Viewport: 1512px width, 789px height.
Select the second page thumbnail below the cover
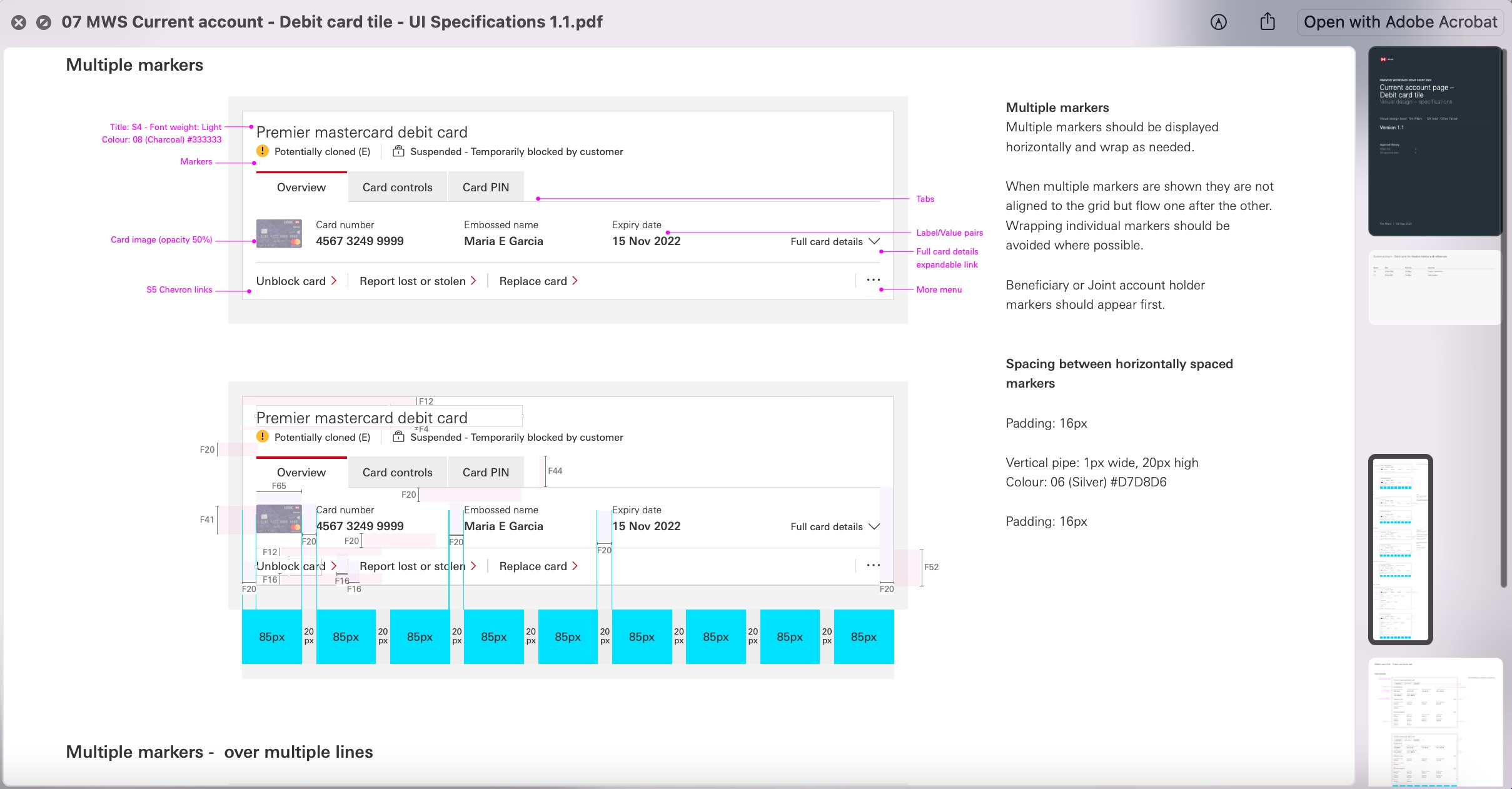[1434, 288]
